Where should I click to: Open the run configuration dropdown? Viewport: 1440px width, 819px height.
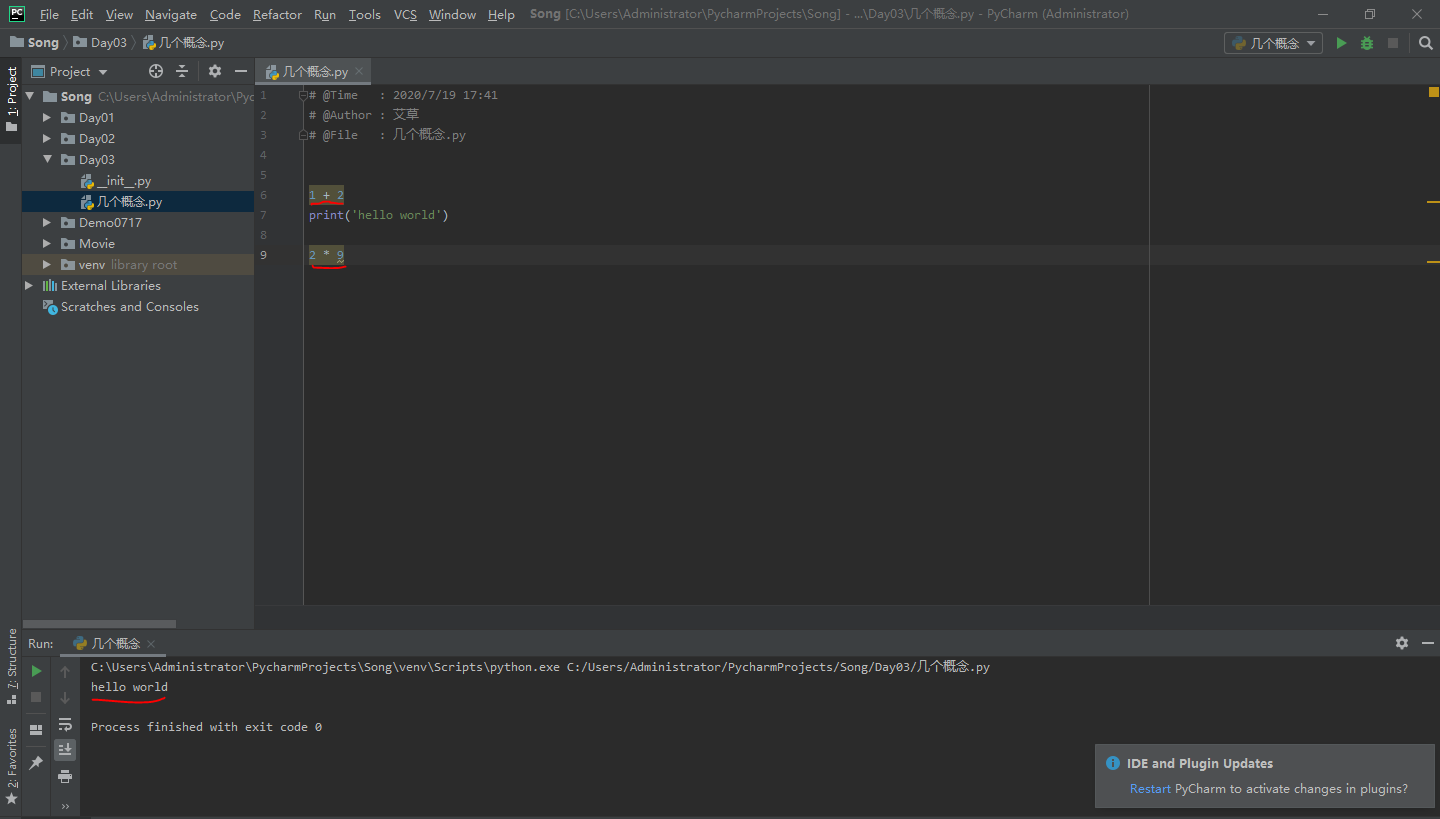(1273, 43)
